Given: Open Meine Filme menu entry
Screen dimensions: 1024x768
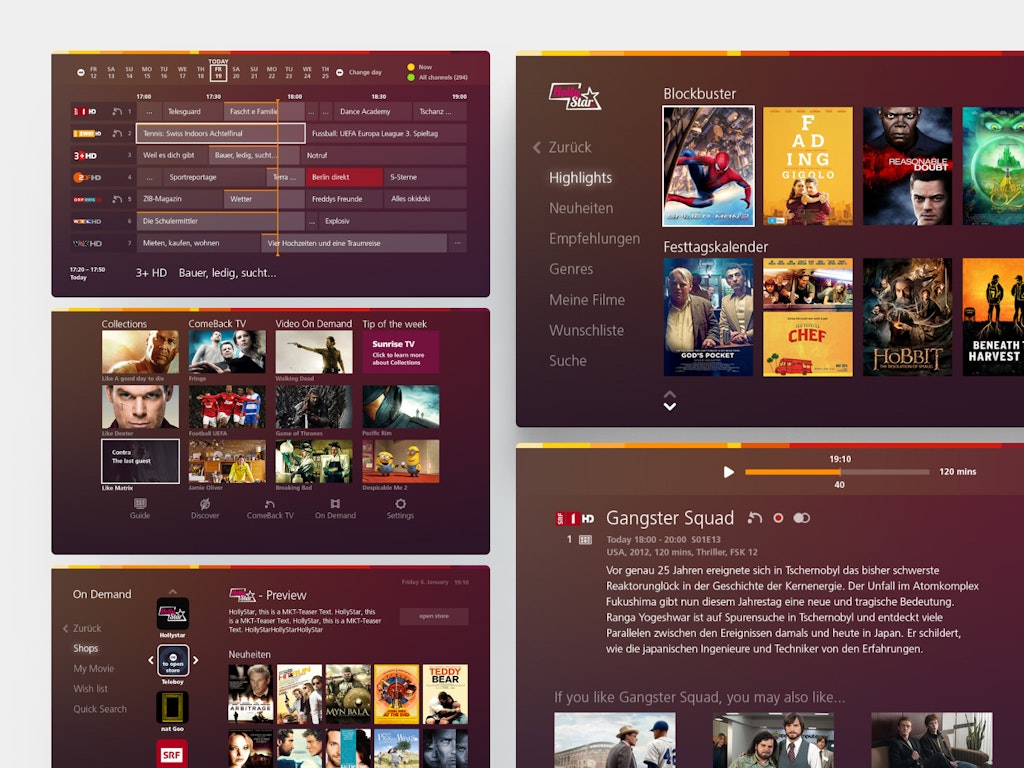Looking at the screenshot, I should click(x=587, y=300).
